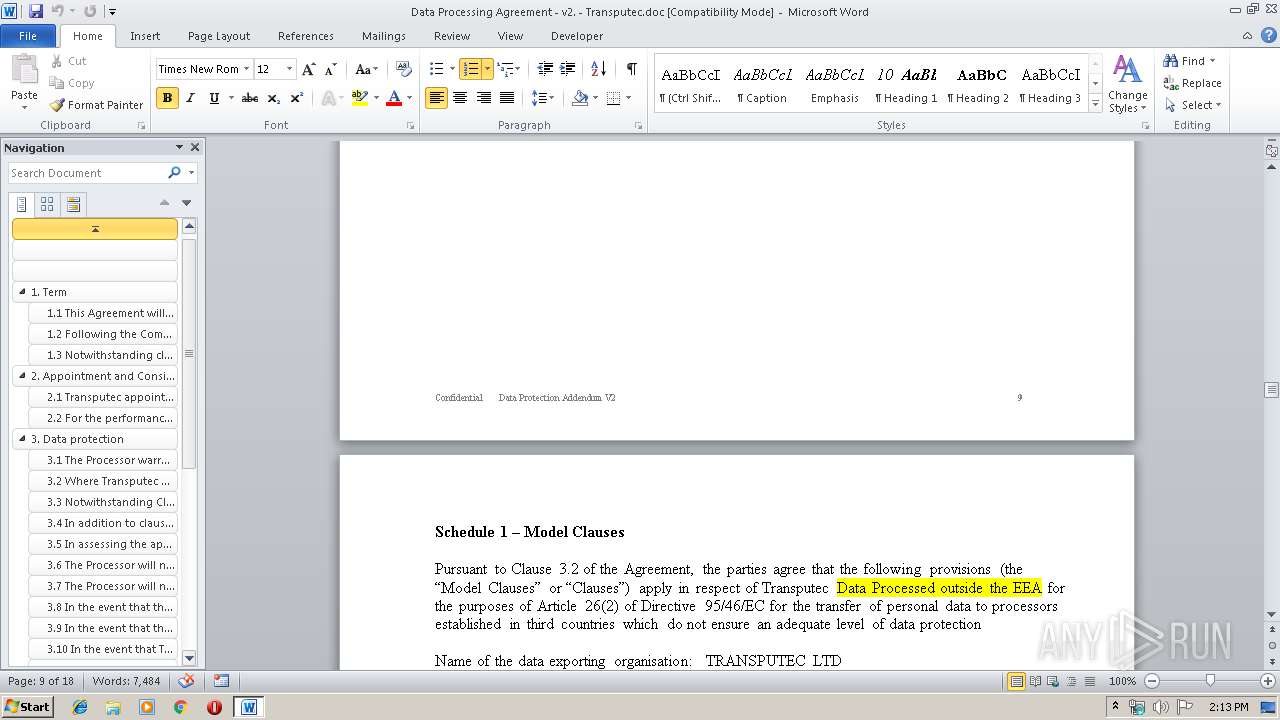Collapse the '1. Term' heading in Navigation

tap(21, 293)
